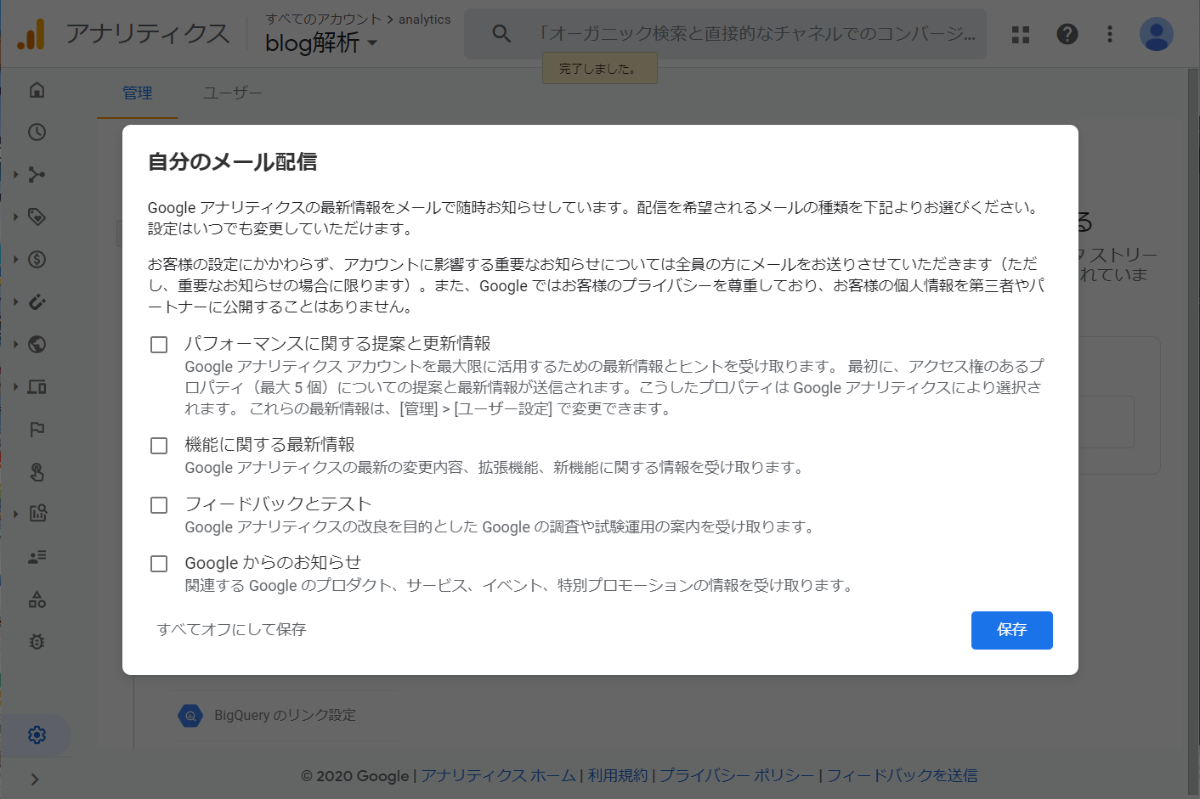Expand arrow beside the dollar-sign icon
The height and width of the screenshot is (799, 1200).
pyautogui.click(x=16, y=260)
